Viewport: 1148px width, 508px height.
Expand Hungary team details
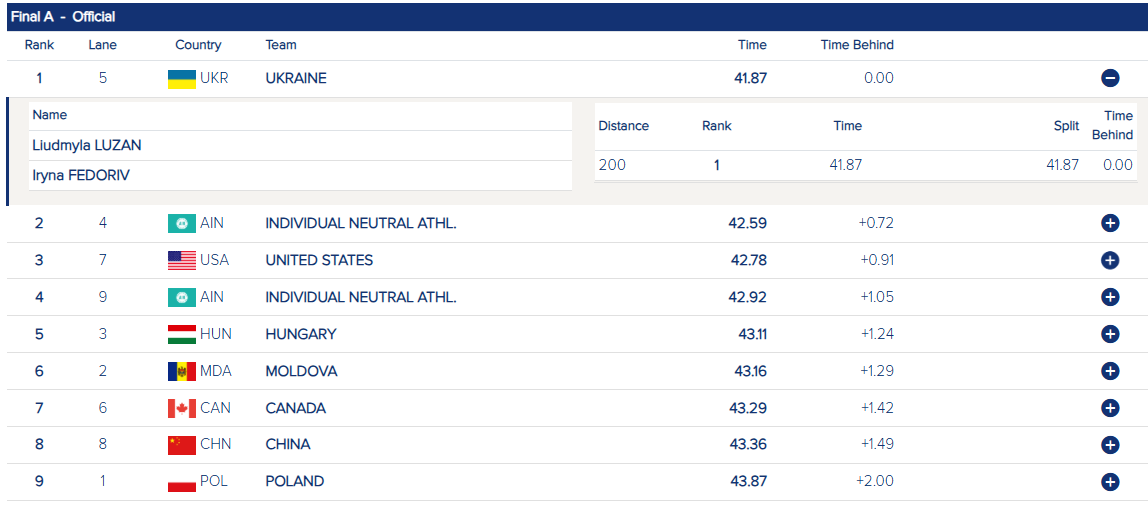point(1109,334)
